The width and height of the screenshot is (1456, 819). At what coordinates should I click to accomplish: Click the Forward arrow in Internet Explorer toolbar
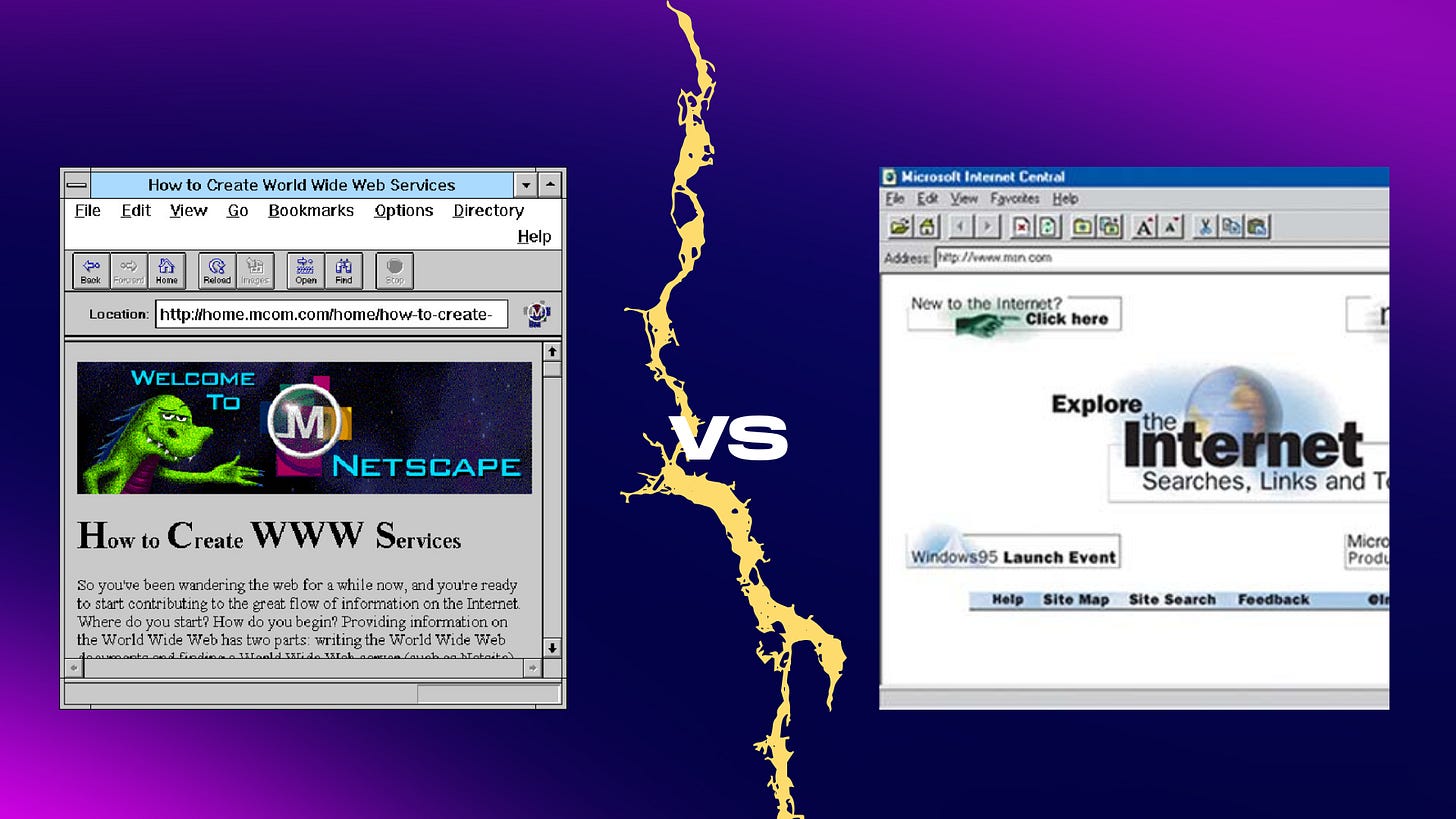(x=987, y=227)
